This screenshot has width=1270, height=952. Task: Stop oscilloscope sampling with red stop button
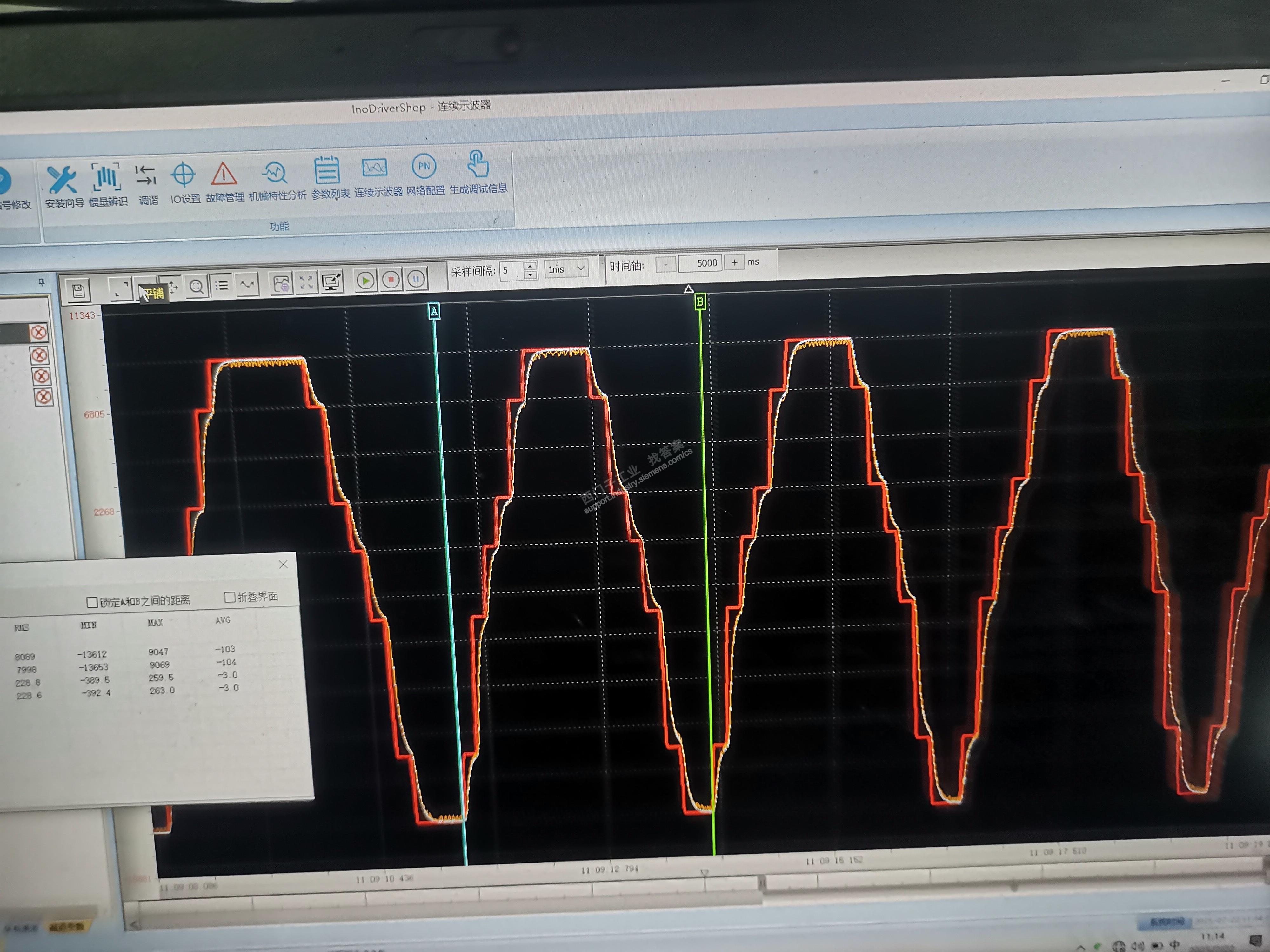(391, 280)
